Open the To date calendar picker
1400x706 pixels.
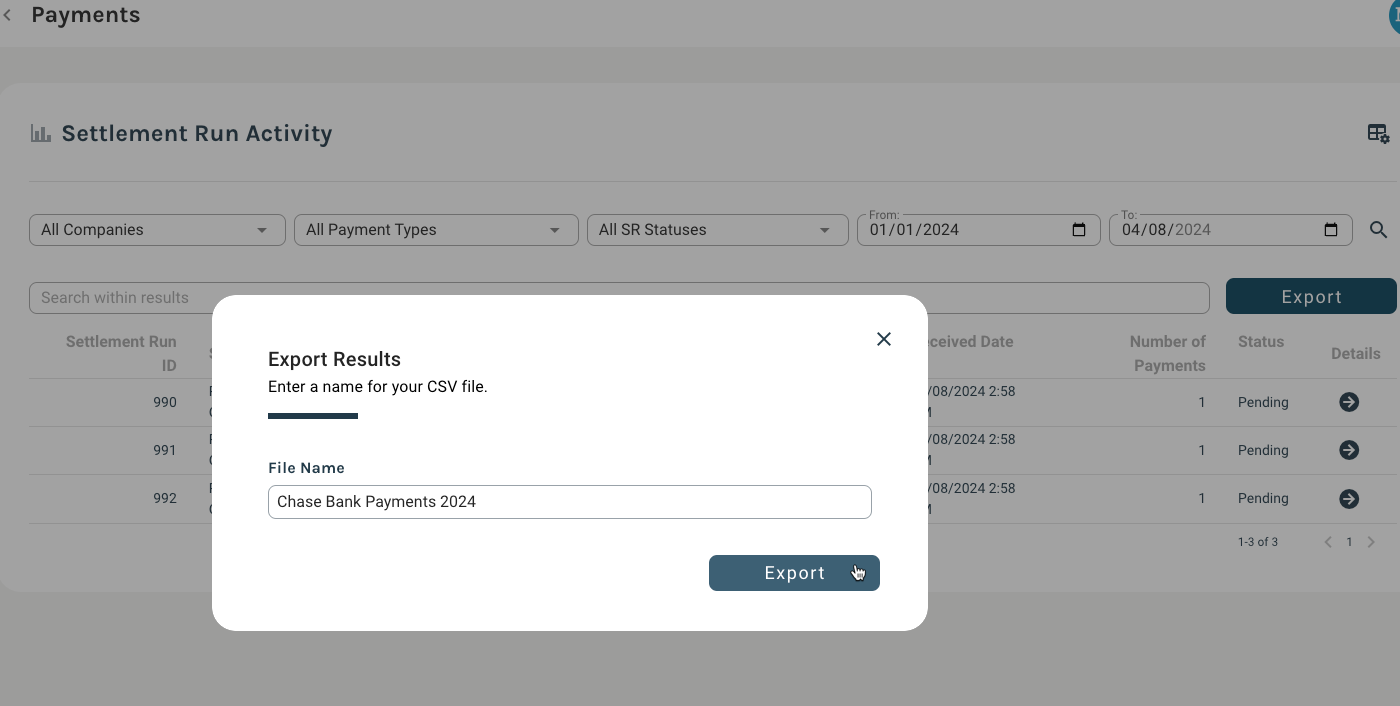coord(1331,230)
